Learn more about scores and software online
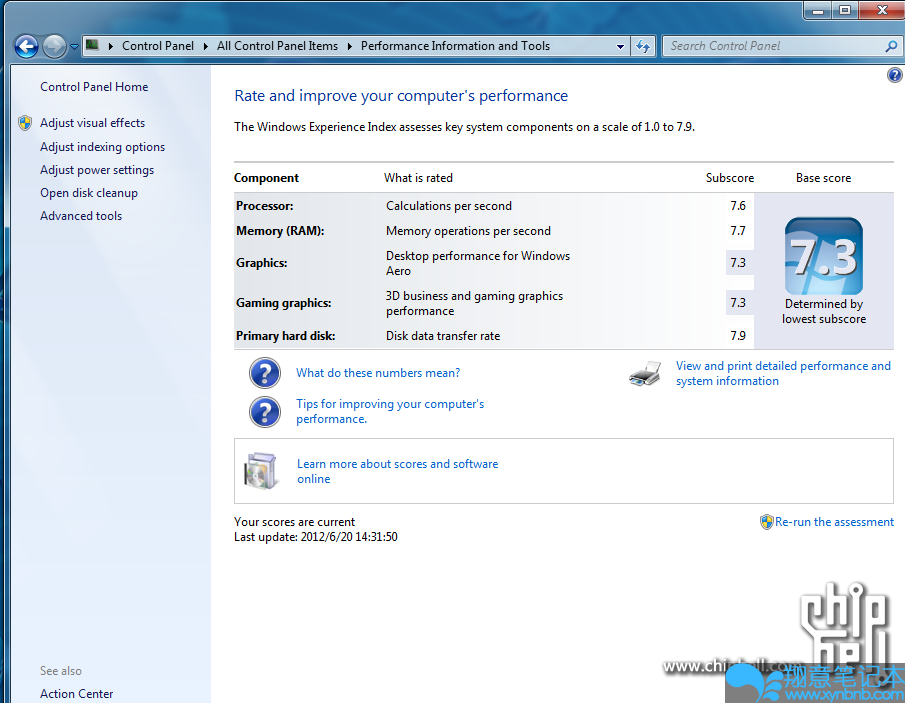905x703 pixels. click(397, 472)
